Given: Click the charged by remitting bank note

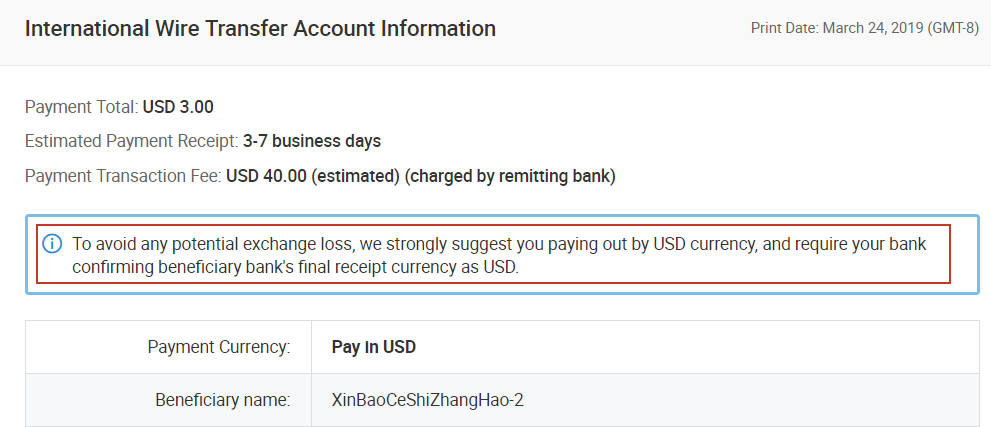Looking at the screenshot, I should tap(510, 177).
